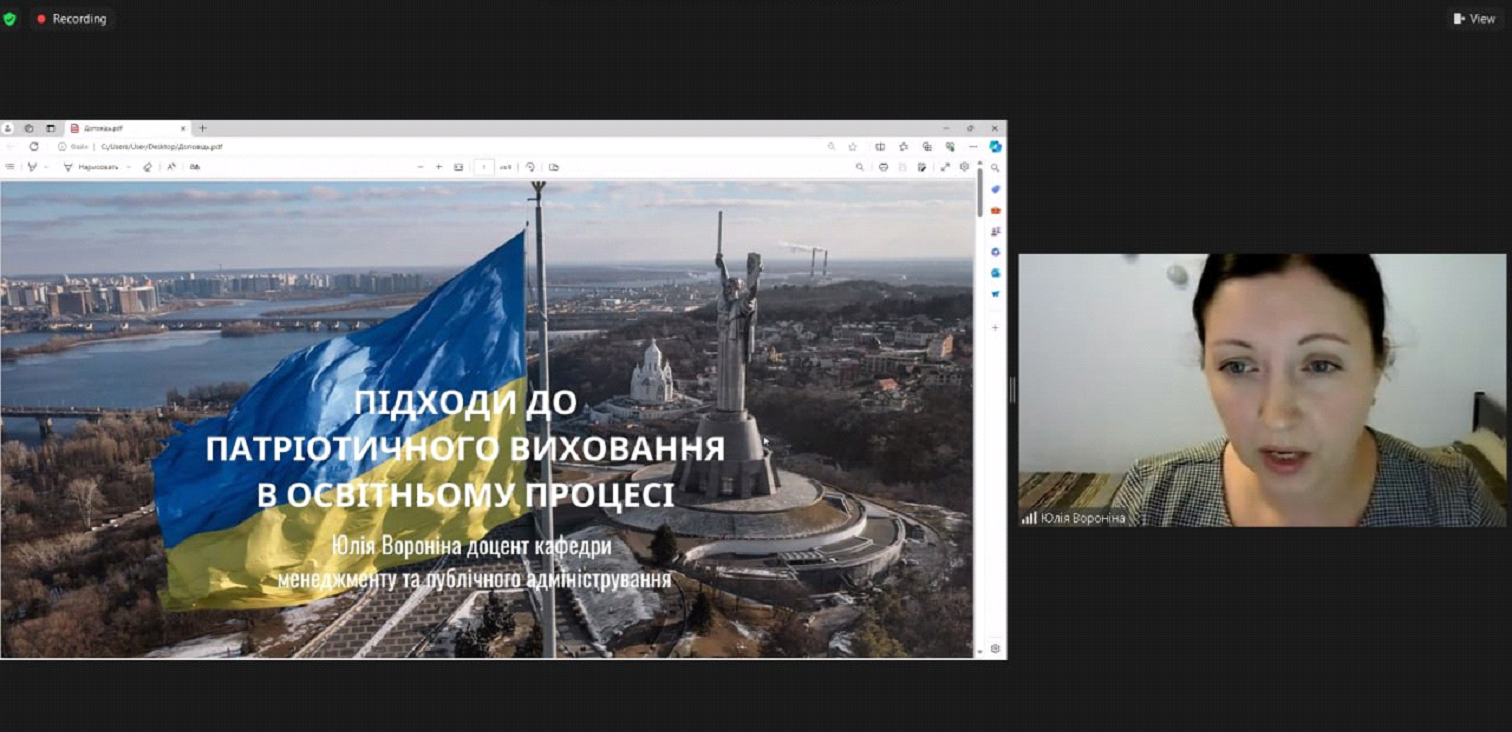This screenshot has width=1512, height=732.
Task: Select the Нарисовать draw tool
Action: [x=91, y=167]
